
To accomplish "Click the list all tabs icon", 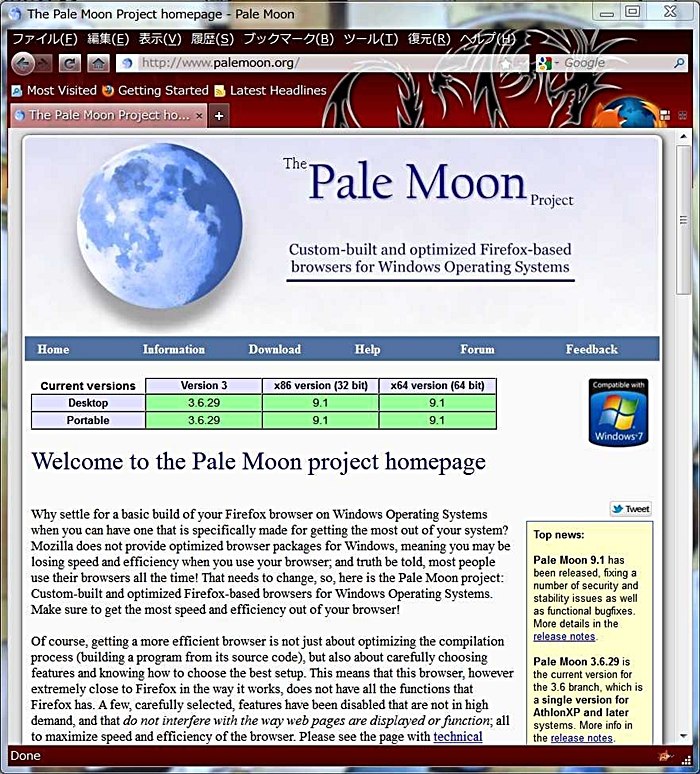I will [683, 116].
